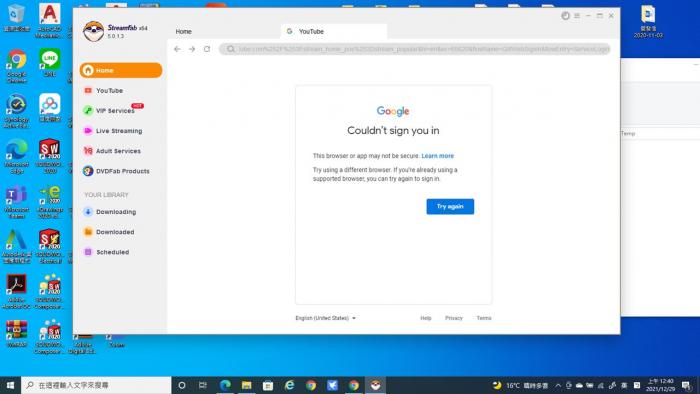Viewport: 700px width, 394px height.
Task: Open the taskbar clock and calendar
Action: [x=660, y=385]
